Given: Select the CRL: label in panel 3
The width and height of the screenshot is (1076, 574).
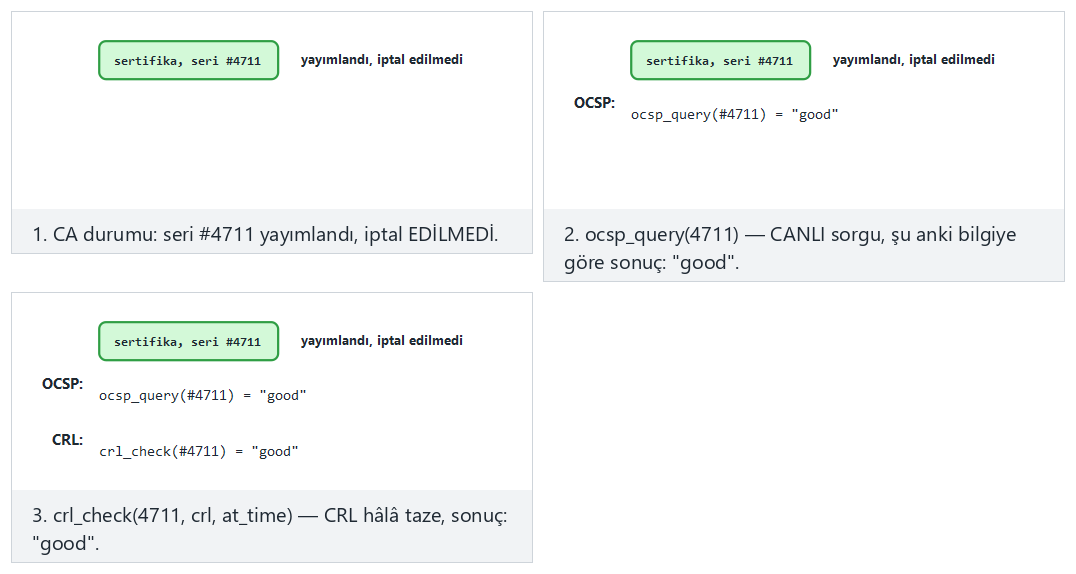Looking at the screenshot, I should pyautogui.click(x=67, y=440).
